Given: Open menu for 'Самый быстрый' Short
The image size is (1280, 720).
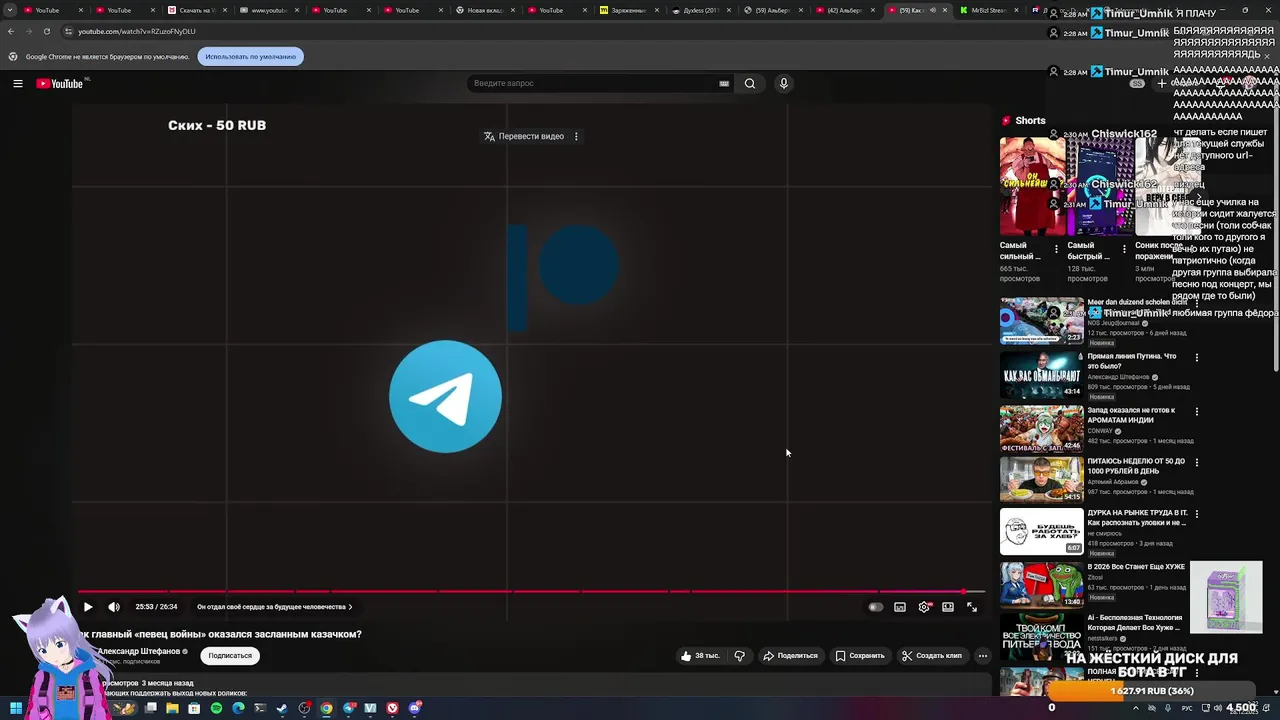Looking at the screenshot, I should 1124,248.
